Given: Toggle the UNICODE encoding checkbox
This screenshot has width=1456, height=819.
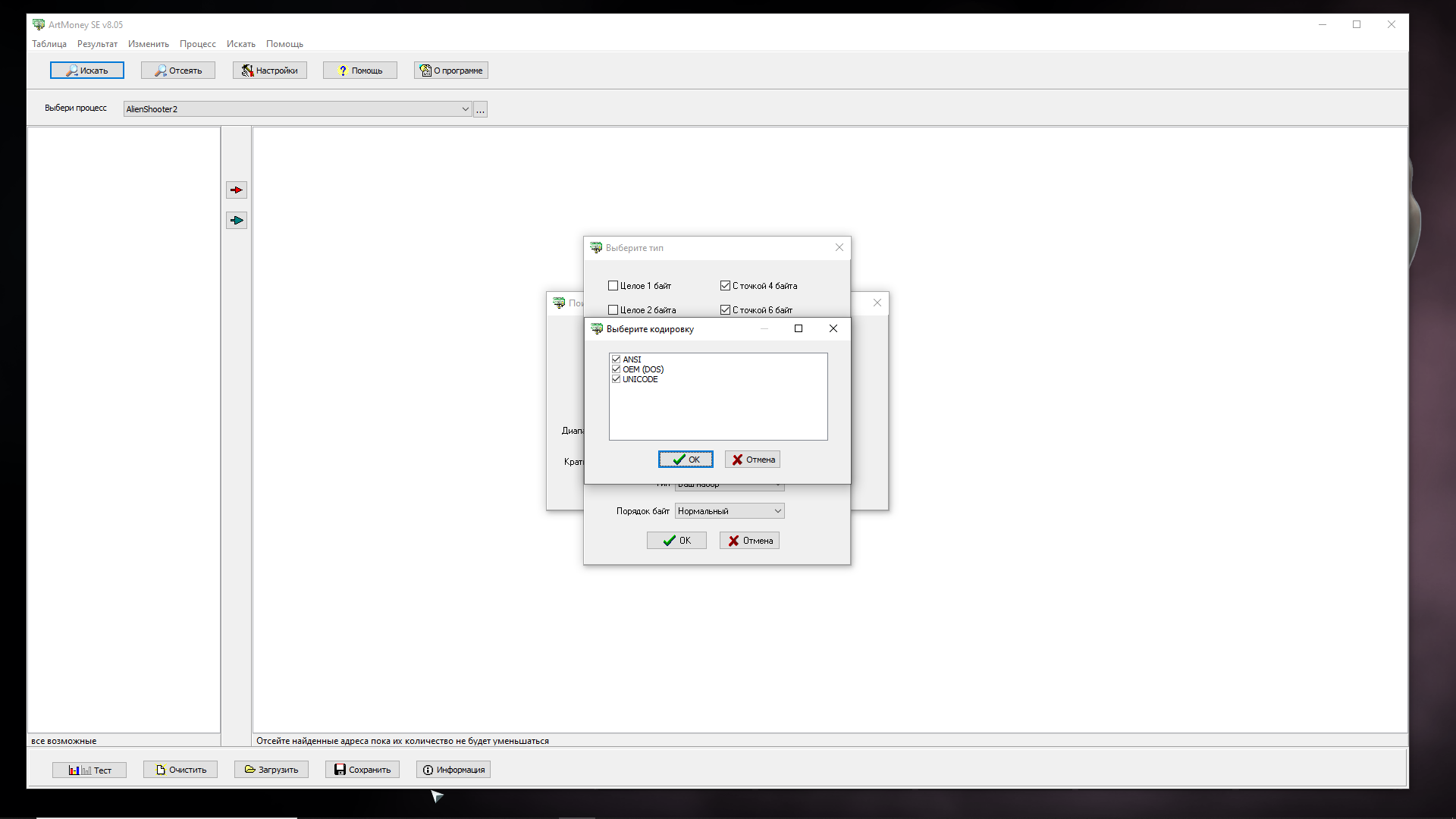Looking at the screenshot, I should click(617, 379).
